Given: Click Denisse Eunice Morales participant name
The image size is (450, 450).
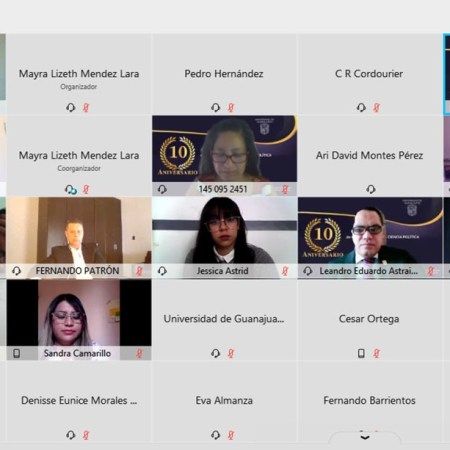Looking at the screenshot, I should pos(79,400).
